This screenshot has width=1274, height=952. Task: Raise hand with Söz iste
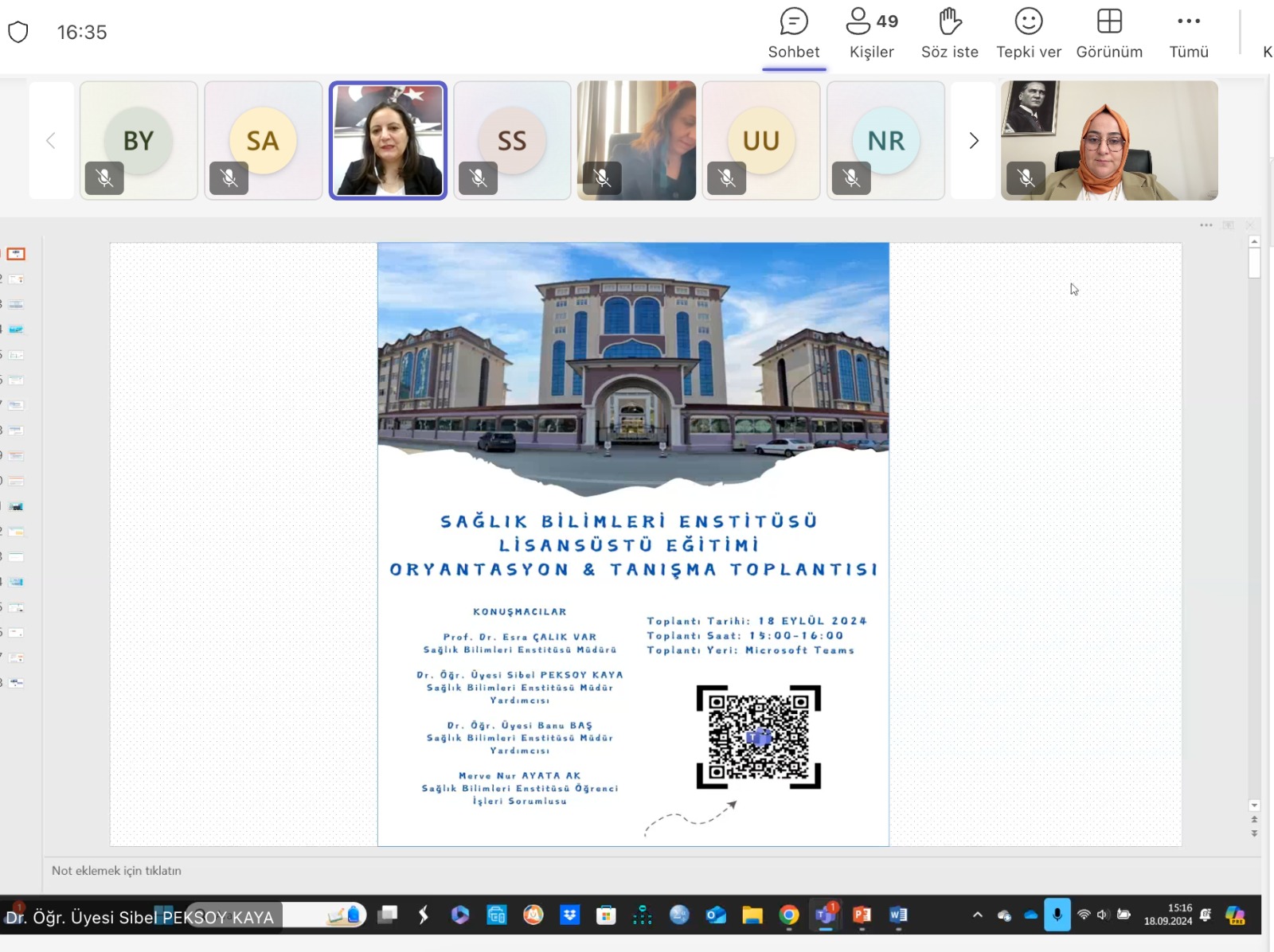coord(949,33)
